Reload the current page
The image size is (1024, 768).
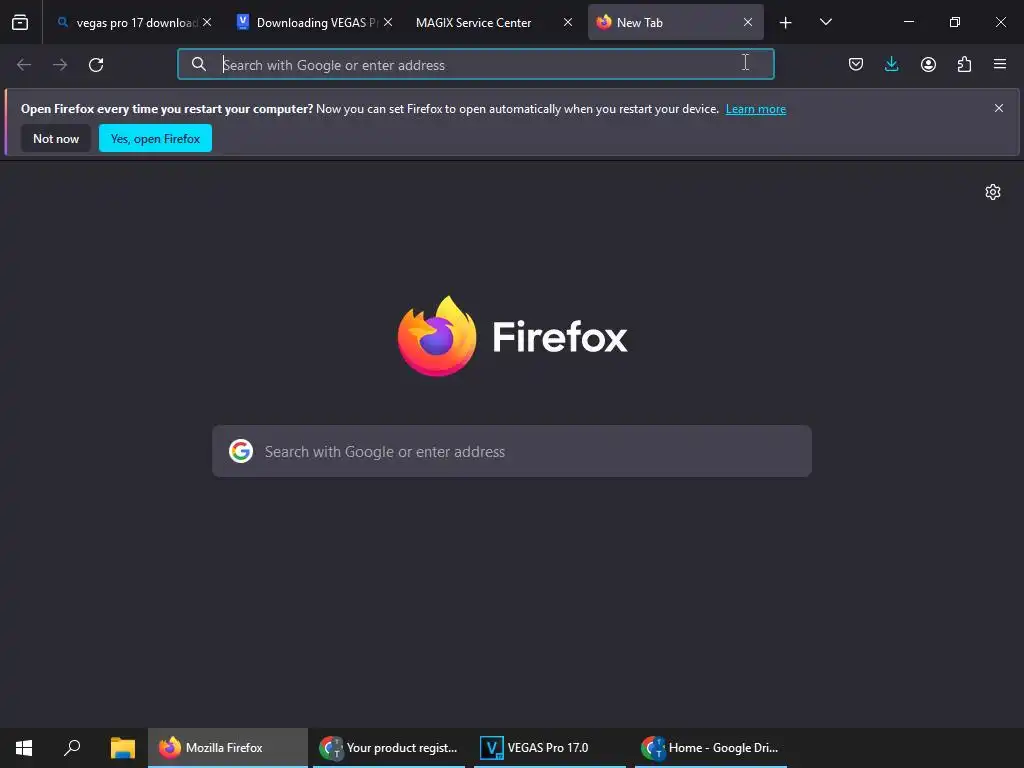(96, 65)
